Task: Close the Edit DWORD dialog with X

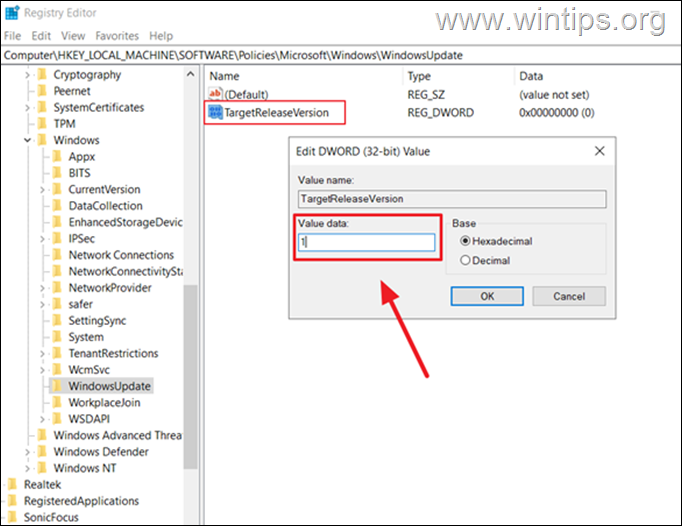Action: [x=599, y=151]
